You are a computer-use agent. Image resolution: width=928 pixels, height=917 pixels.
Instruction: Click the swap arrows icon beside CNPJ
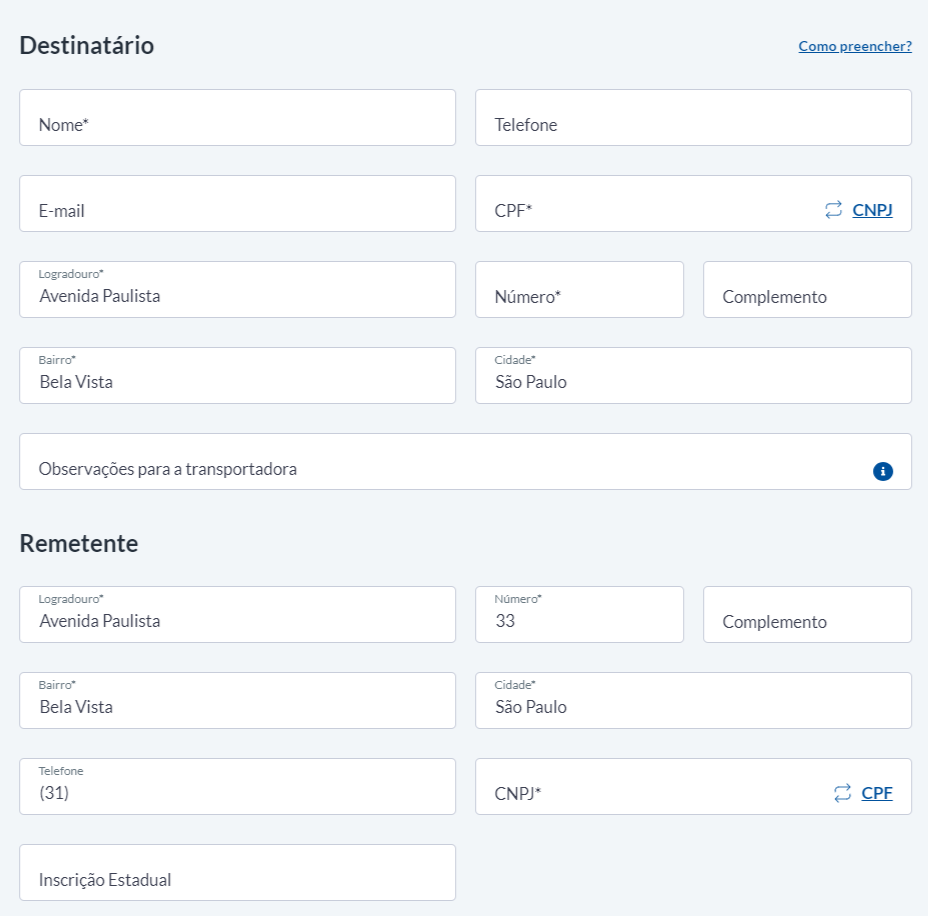coord(833,210)
